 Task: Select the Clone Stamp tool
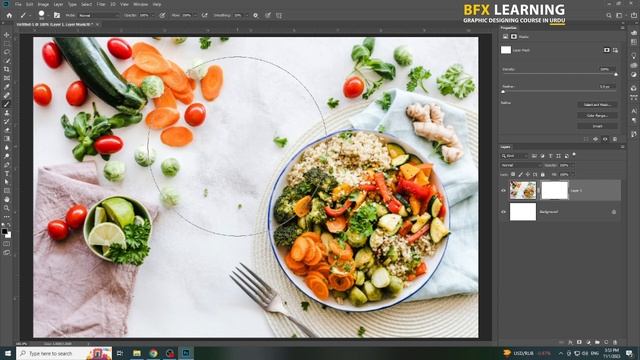7,113
